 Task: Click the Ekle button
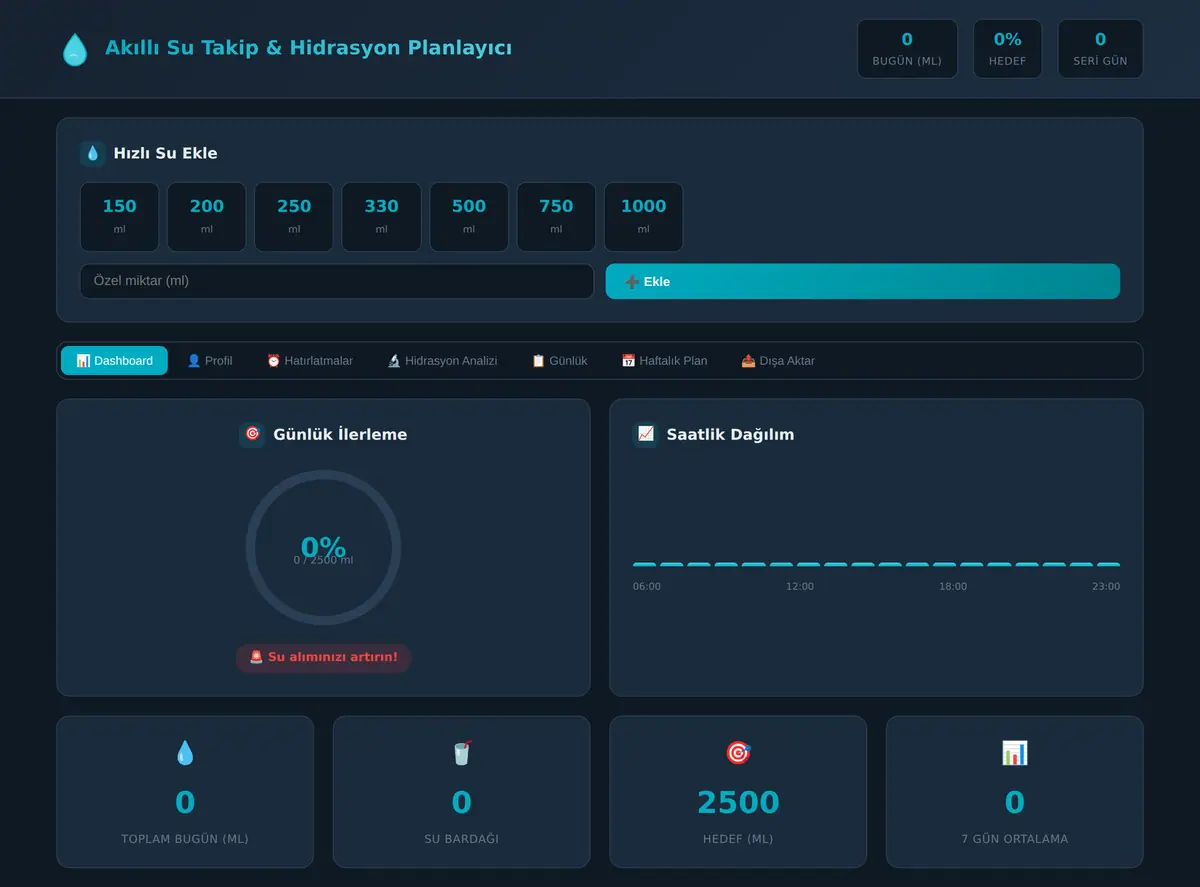pyautogui.click(x=863, y=281)
